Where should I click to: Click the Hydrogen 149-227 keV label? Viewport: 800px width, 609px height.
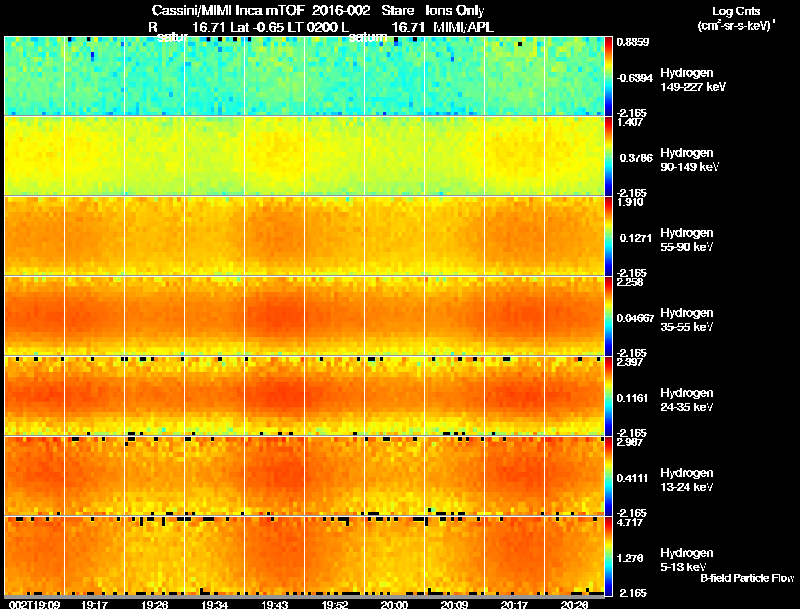pos(692,80)
